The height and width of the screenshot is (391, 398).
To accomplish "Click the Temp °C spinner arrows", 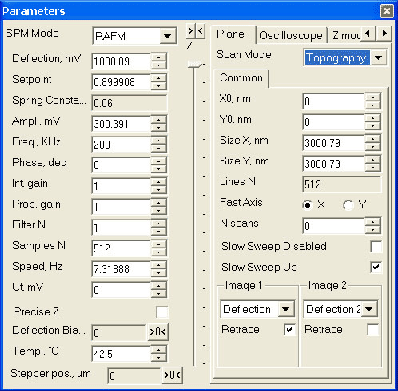I will 159,354.
